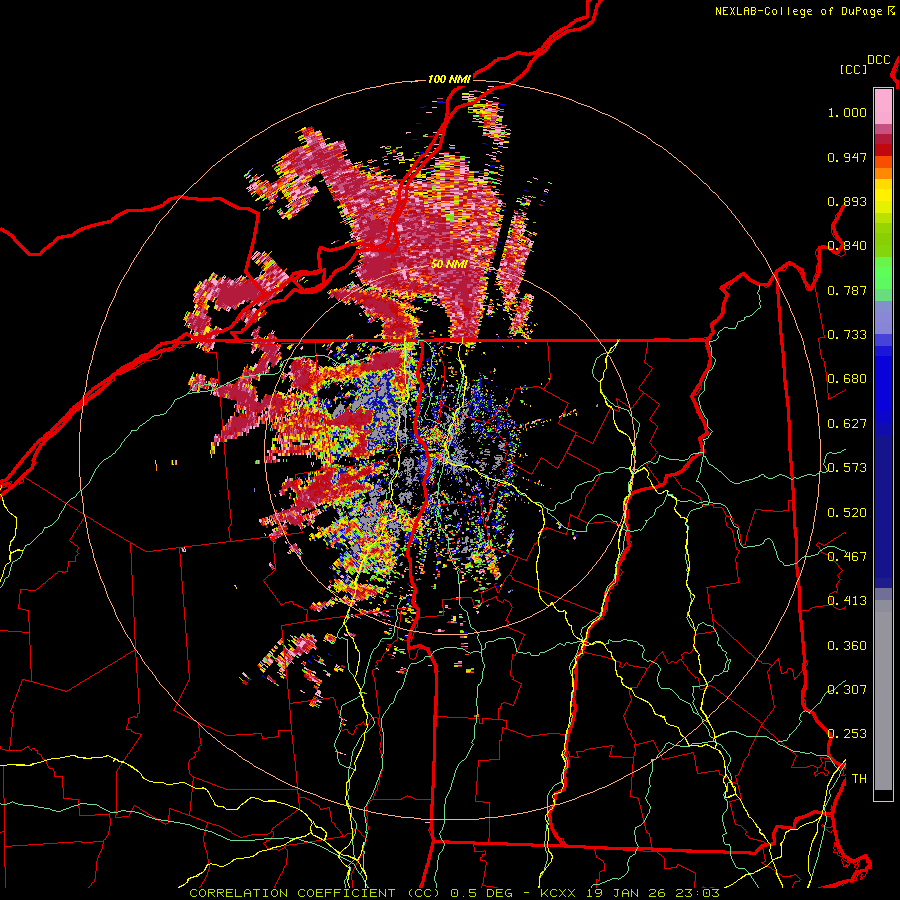The height and width of the screenshot is (900, 900).
Task: Select the 0.733 scale value
Action: [847, 335]
